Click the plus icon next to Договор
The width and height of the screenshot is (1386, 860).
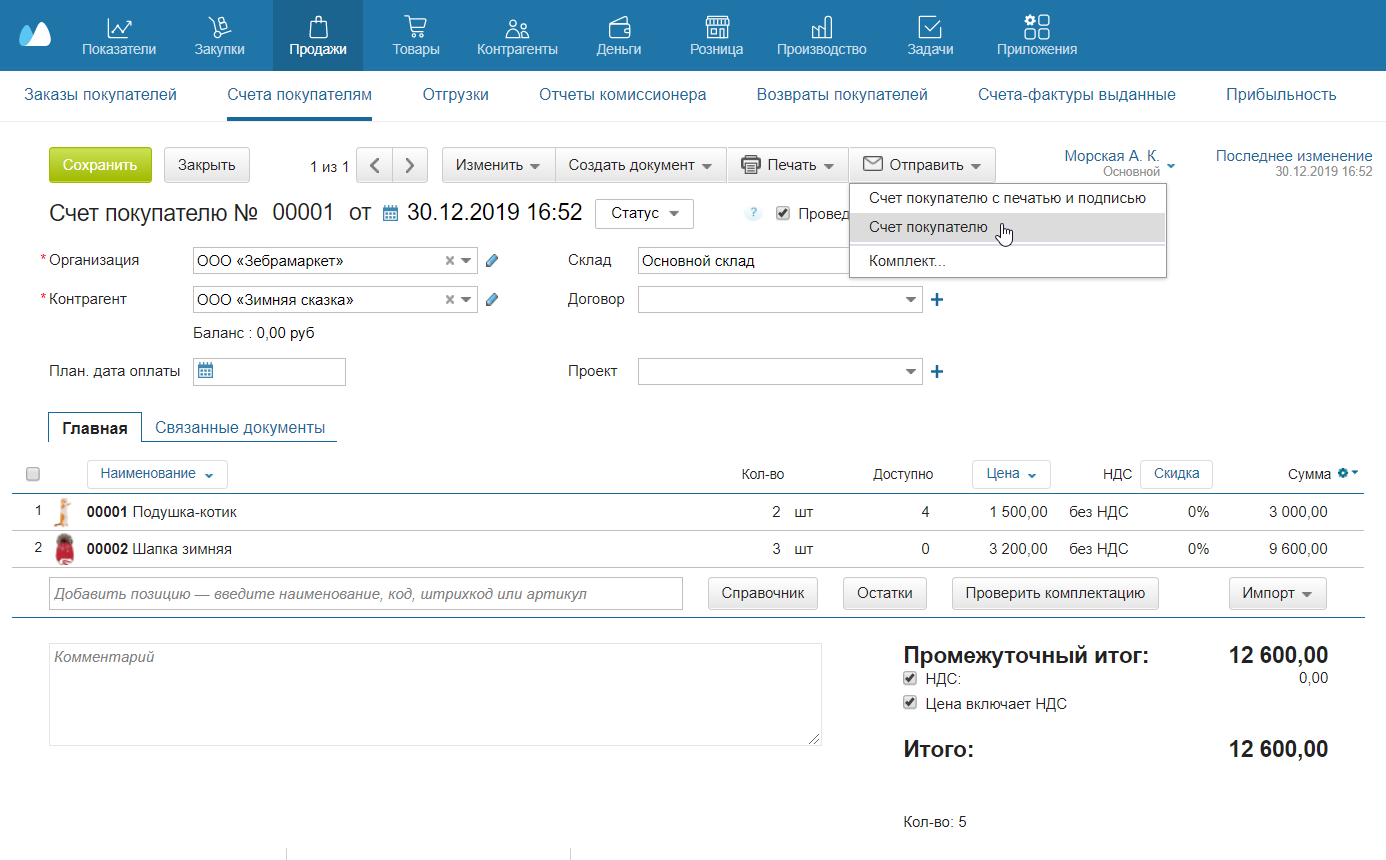(x=937, y=299)
